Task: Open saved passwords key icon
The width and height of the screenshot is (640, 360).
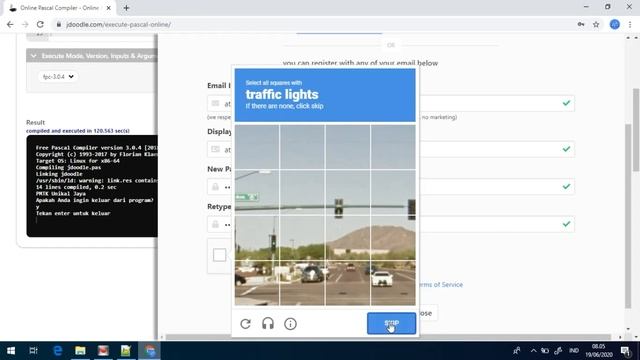Action: pos(581,24)
